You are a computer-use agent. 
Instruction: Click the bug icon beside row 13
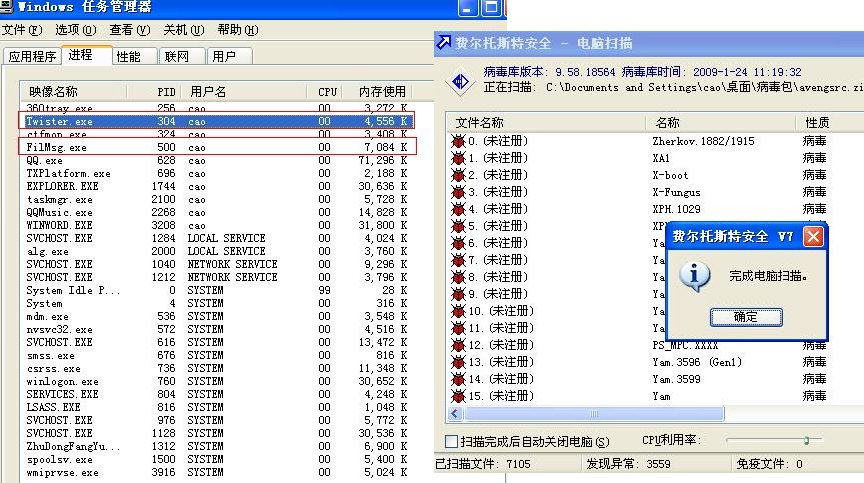click(458, 362)
